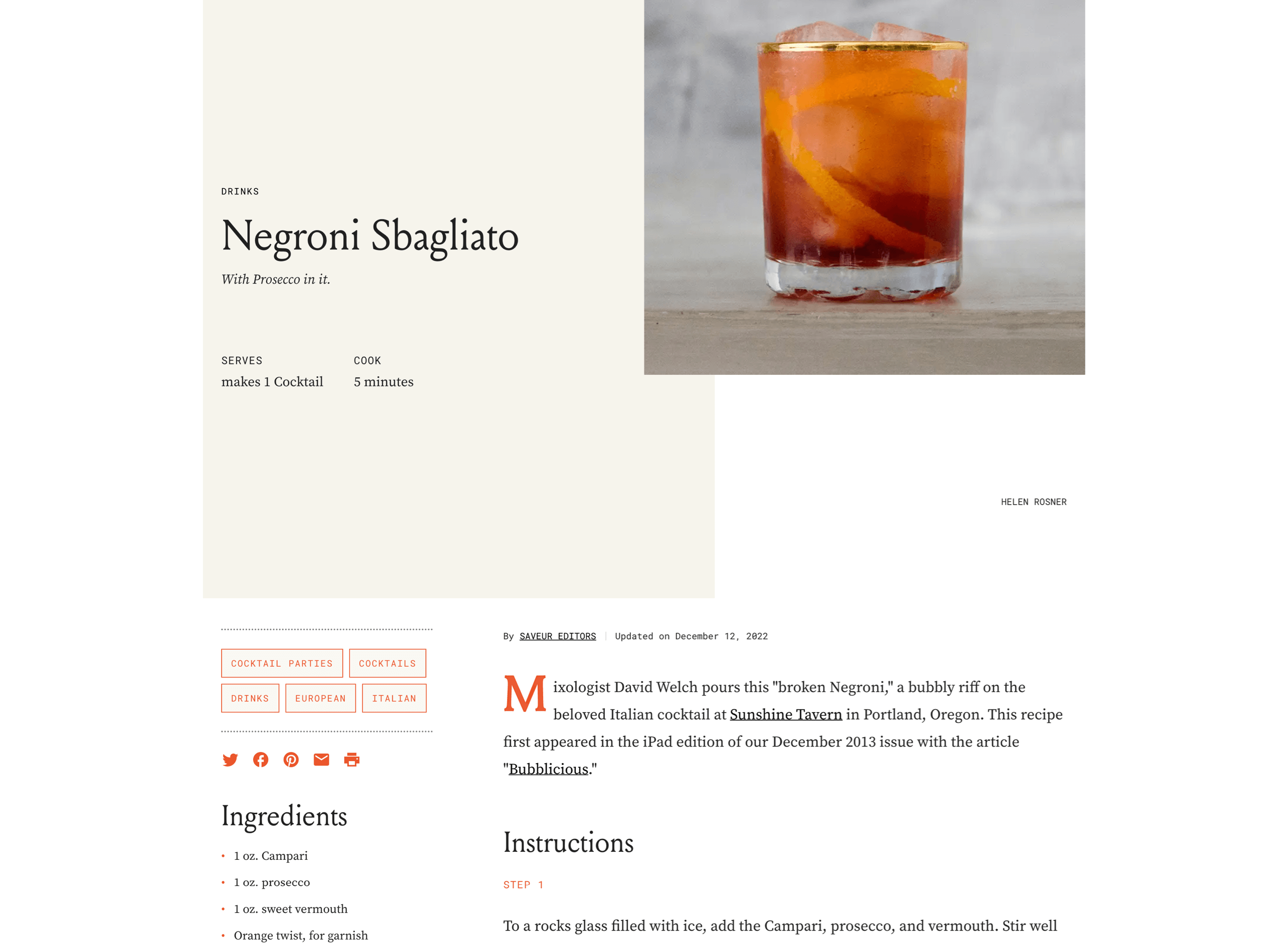Click the COCKTAIL PARTIES tag
This screenshot has height=944, width=1288.
pyautogui.click(x=281, y=663)
